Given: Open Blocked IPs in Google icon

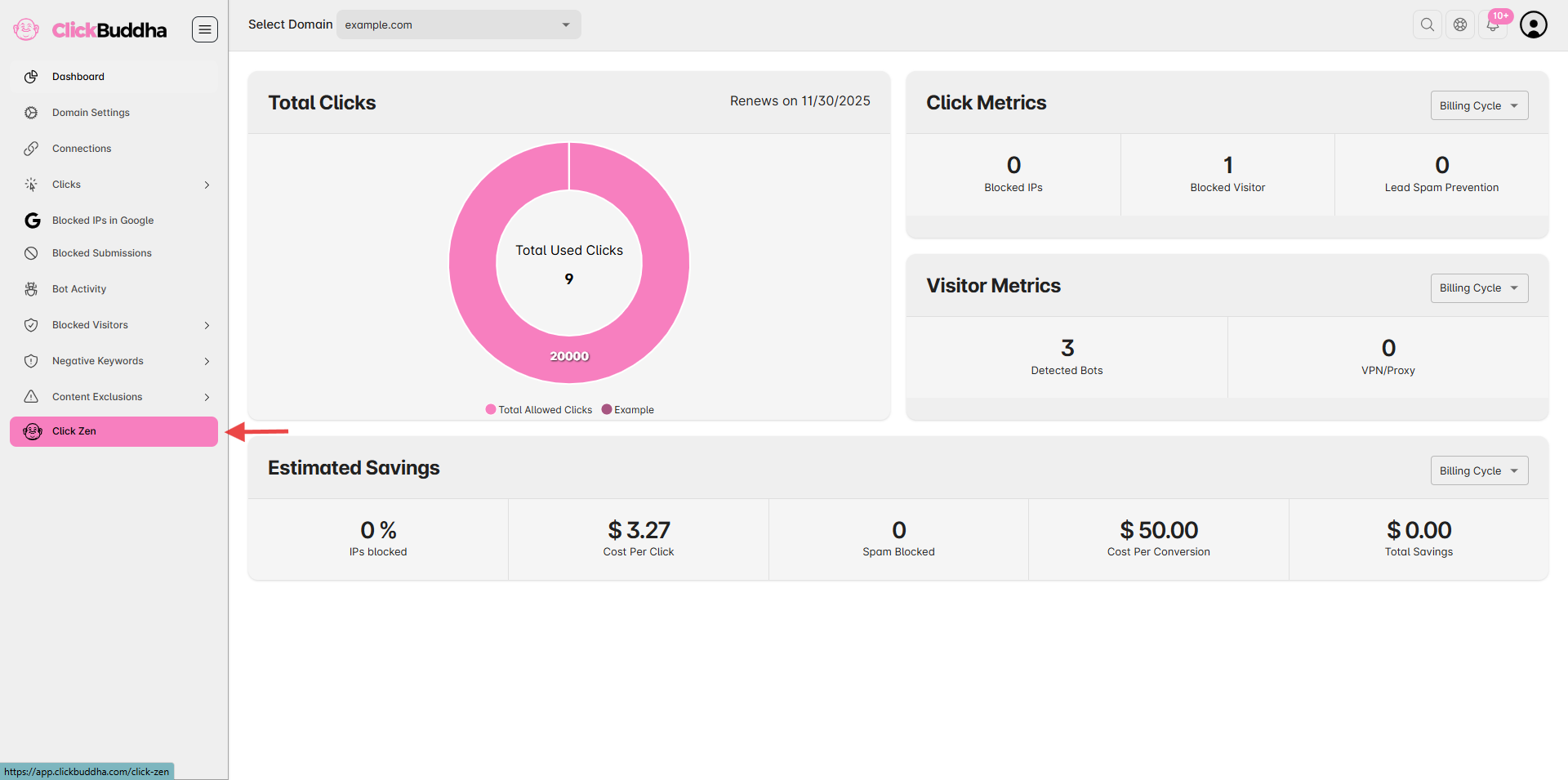Looking at the screenshot, I should (32, 221).
